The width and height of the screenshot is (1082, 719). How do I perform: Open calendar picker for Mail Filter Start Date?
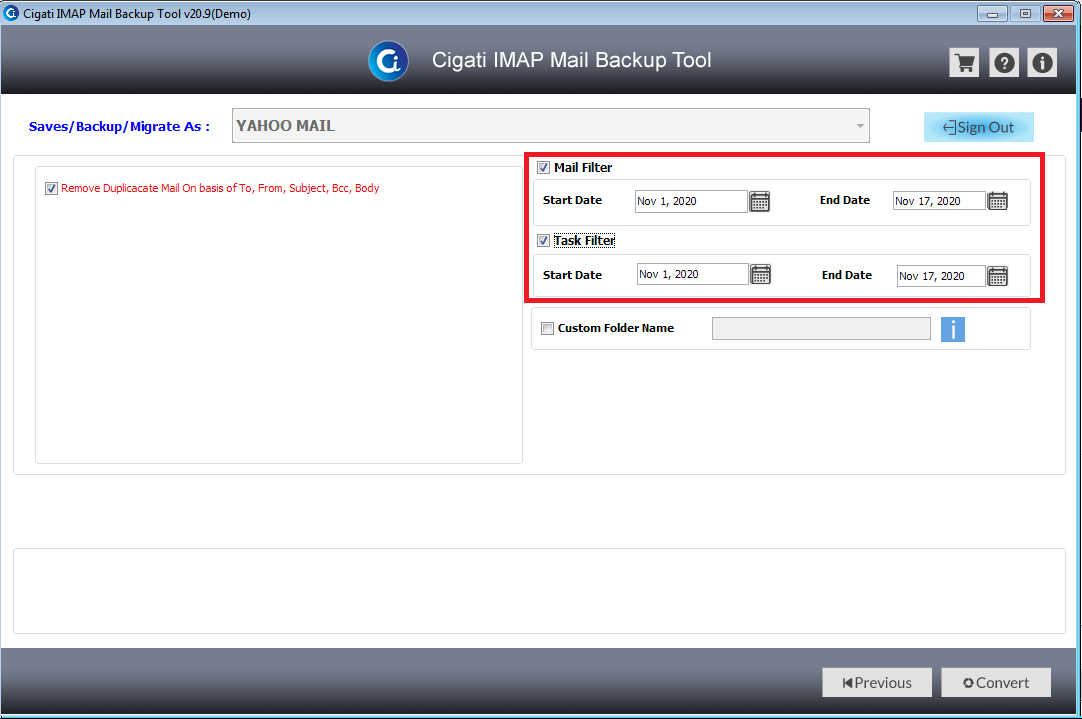(760, 201)
